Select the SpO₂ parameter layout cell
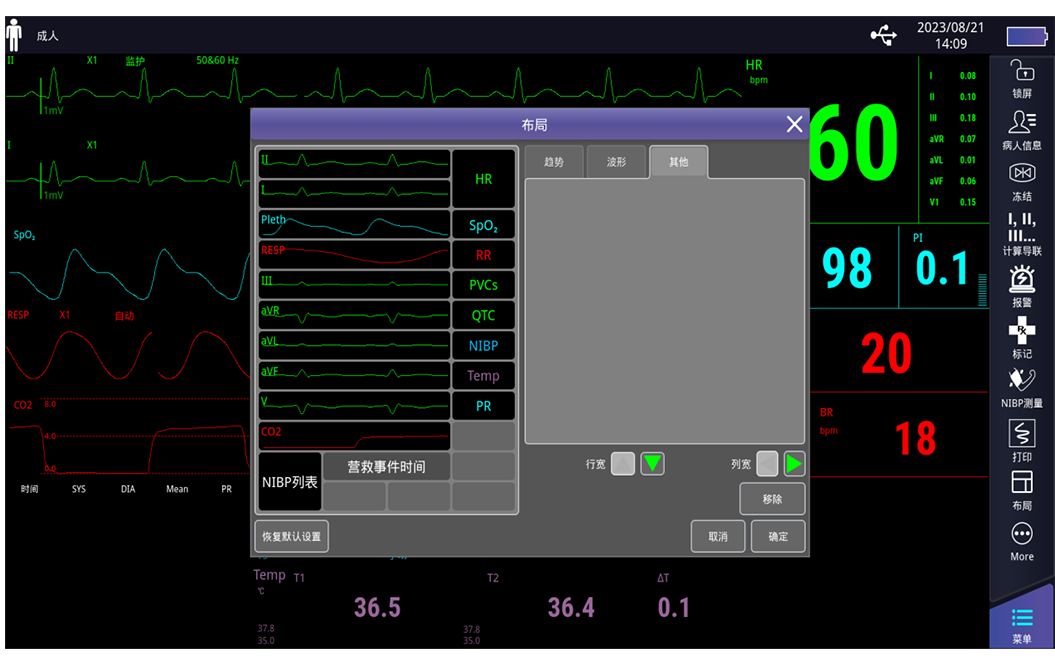The width and height of the screenshot is (1055, 665). (484, 225)
